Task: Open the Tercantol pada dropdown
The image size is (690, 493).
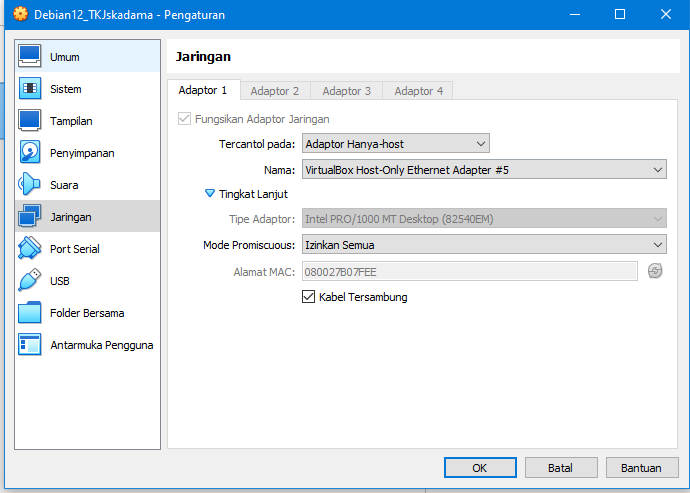Action: (x=396, y=145)
